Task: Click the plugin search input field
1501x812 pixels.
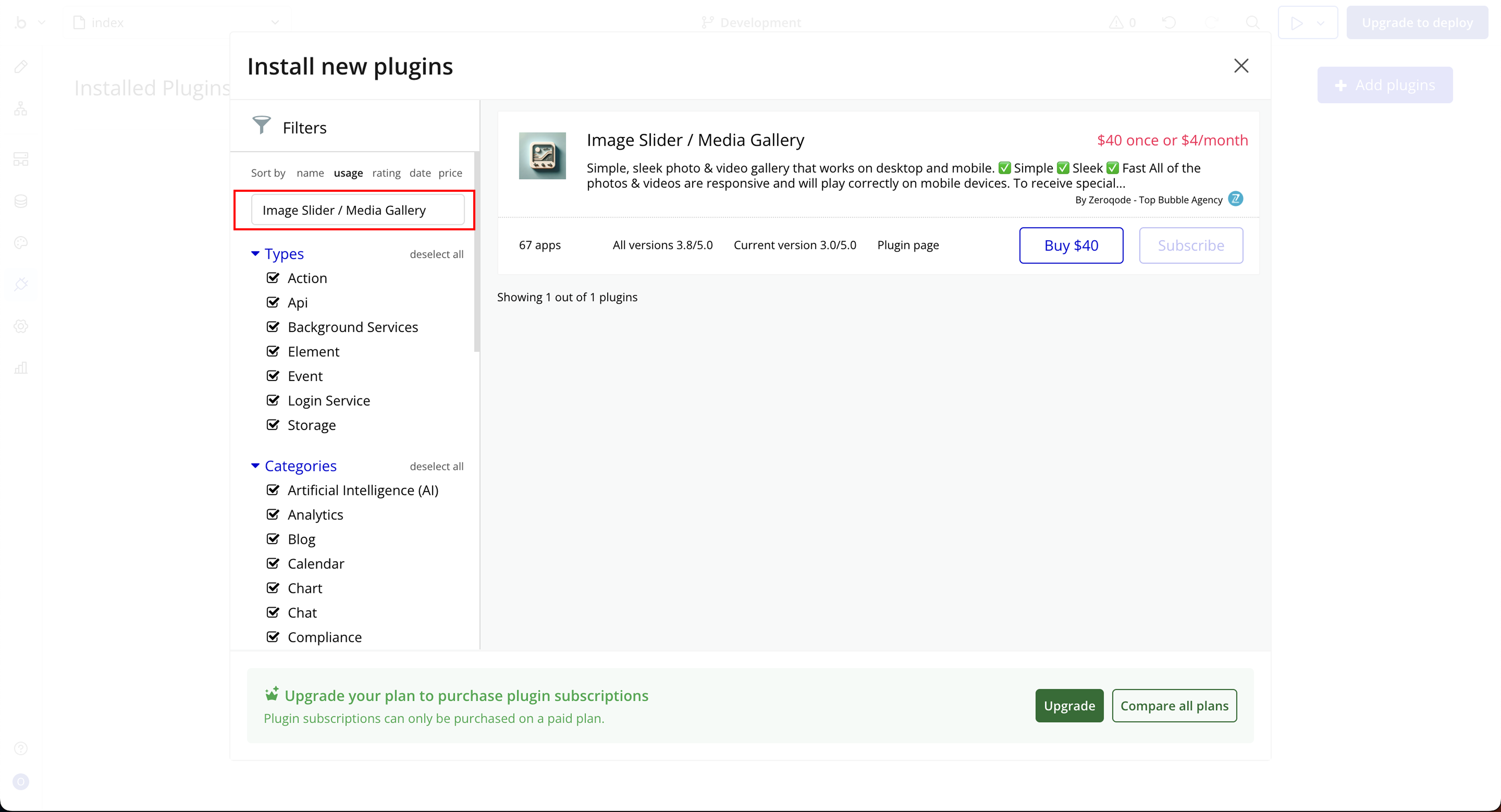Action: click(357, 210)
